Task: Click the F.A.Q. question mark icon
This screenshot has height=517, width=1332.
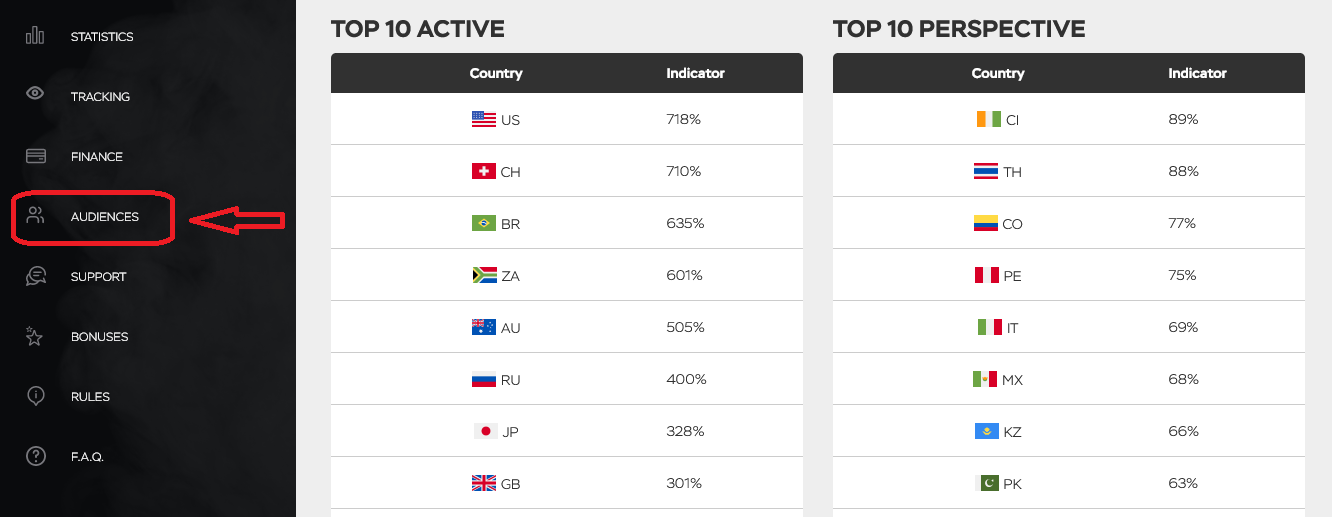Action: coord(35,456)
